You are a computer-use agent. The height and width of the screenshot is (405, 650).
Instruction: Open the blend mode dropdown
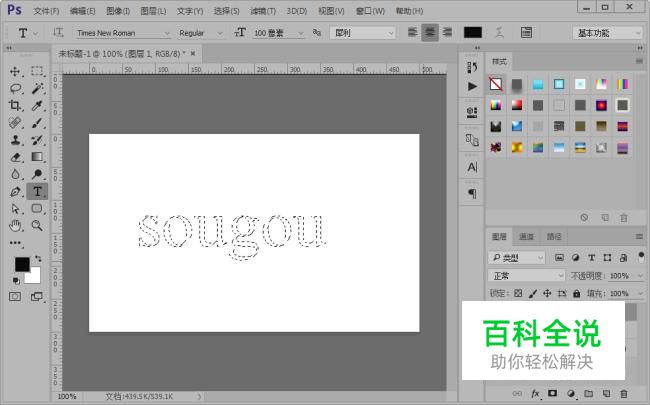(526, 276)
